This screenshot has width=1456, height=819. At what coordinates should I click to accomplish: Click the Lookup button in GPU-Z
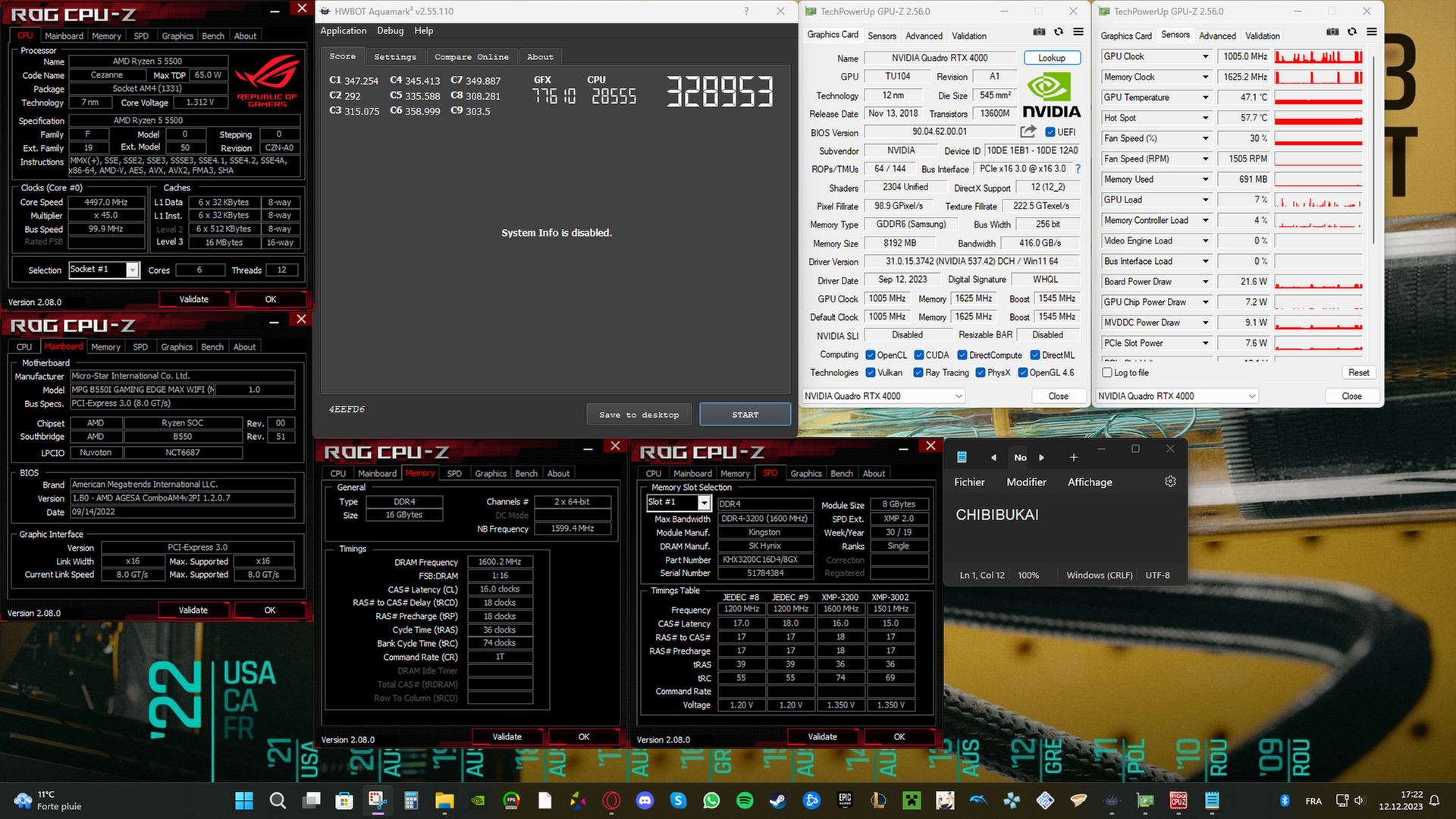[1052, 58]
